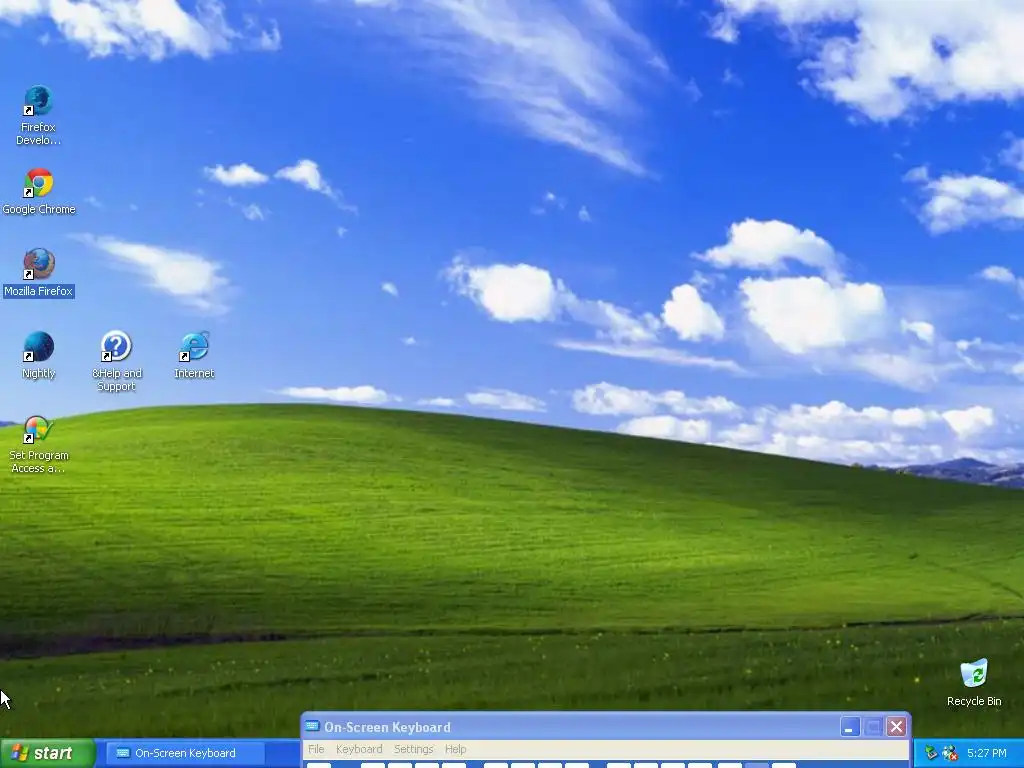Open the Help and Support shortcut
This screenshot has height=768, width=1024.
116,360
